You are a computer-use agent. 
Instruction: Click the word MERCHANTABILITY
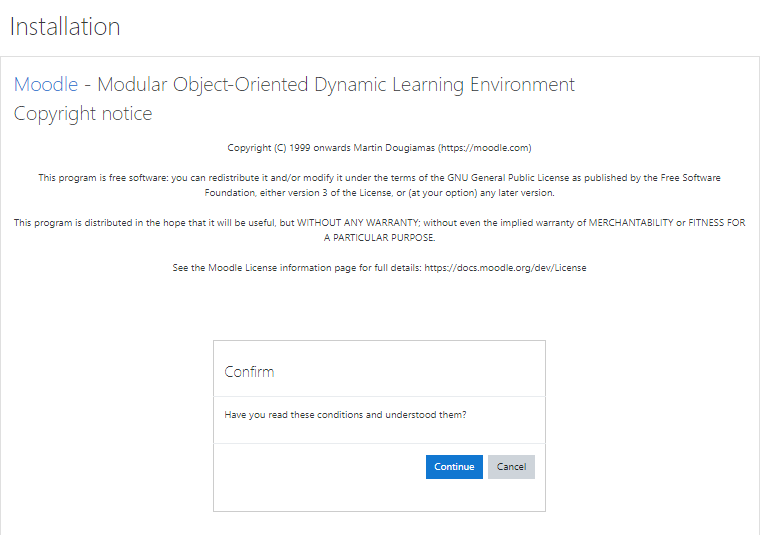tap(631, 223)
